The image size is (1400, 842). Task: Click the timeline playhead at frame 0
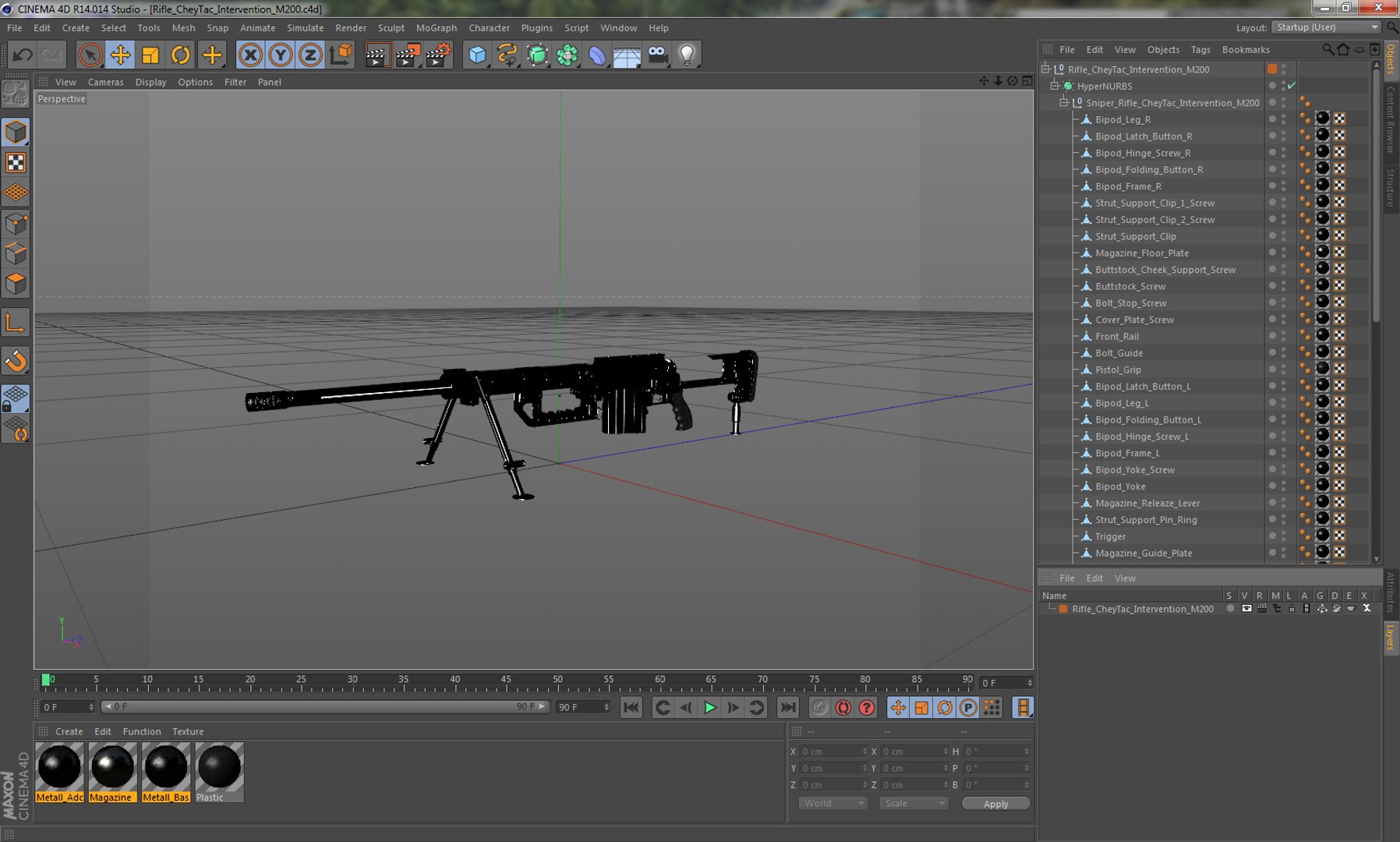(46, 681)
